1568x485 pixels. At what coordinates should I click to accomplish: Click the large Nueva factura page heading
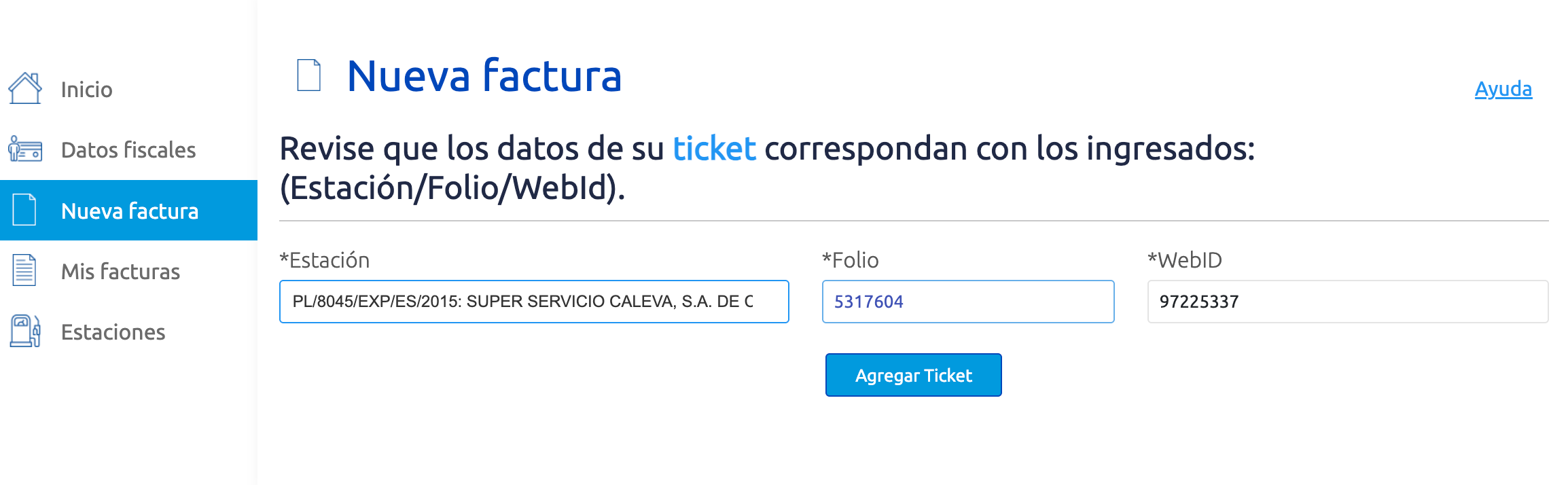[484, 75]
